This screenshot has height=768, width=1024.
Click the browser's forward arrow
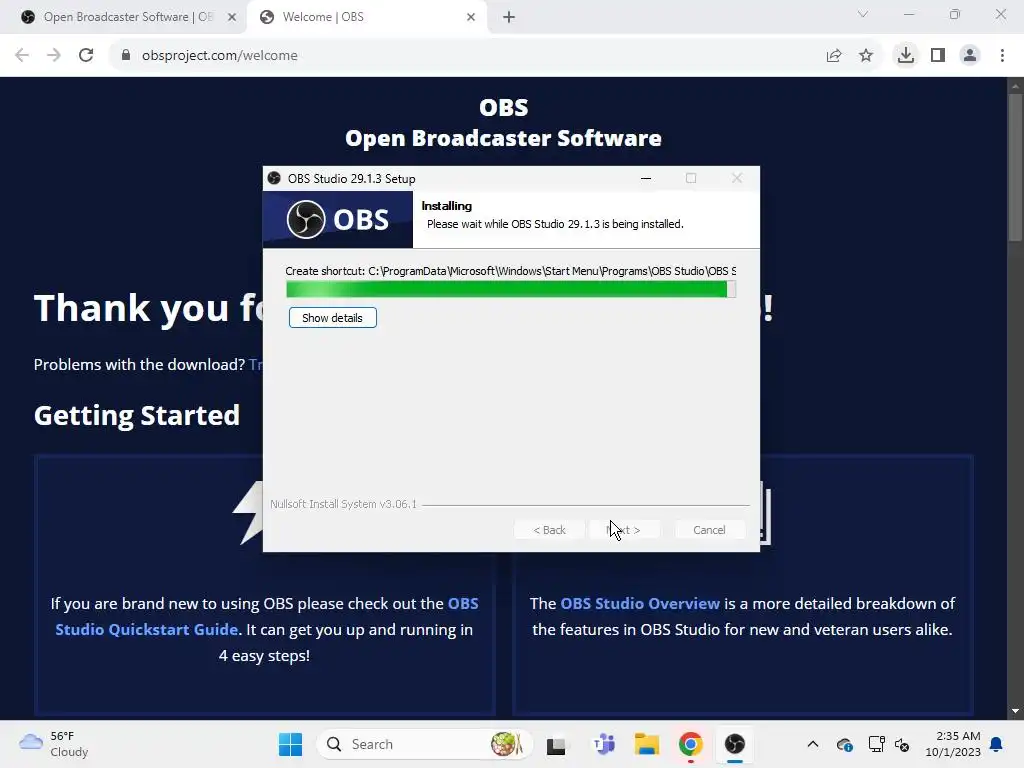(x=54, y=56)
